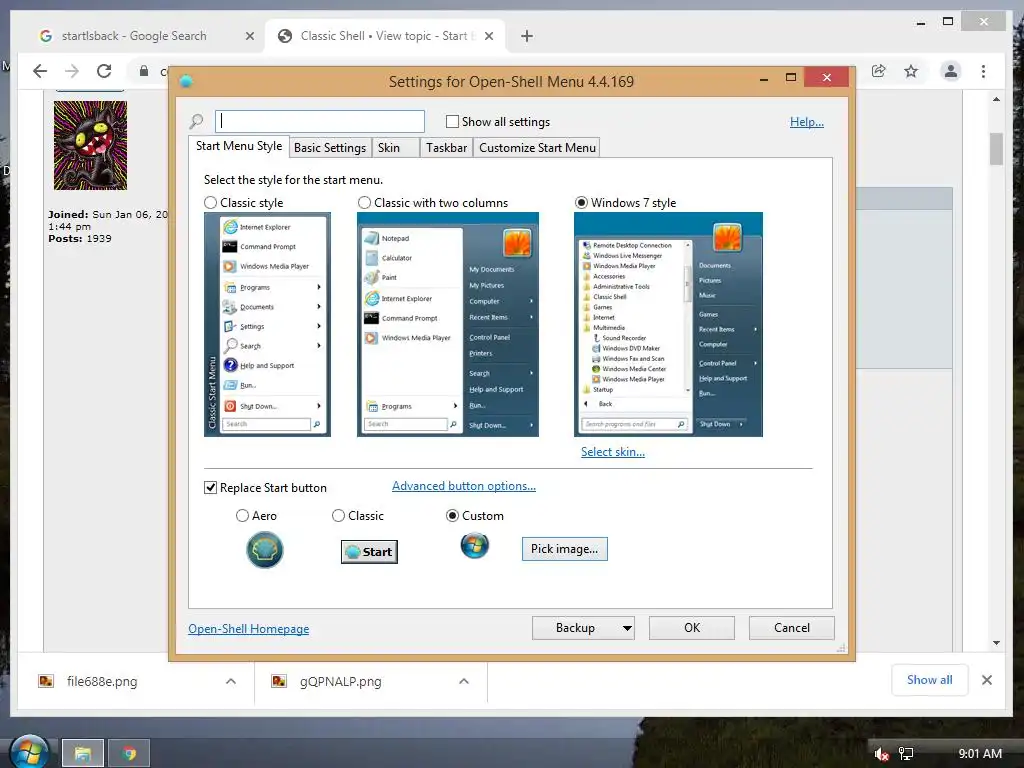Select the Classic style radio button

[x=210, y=202]
